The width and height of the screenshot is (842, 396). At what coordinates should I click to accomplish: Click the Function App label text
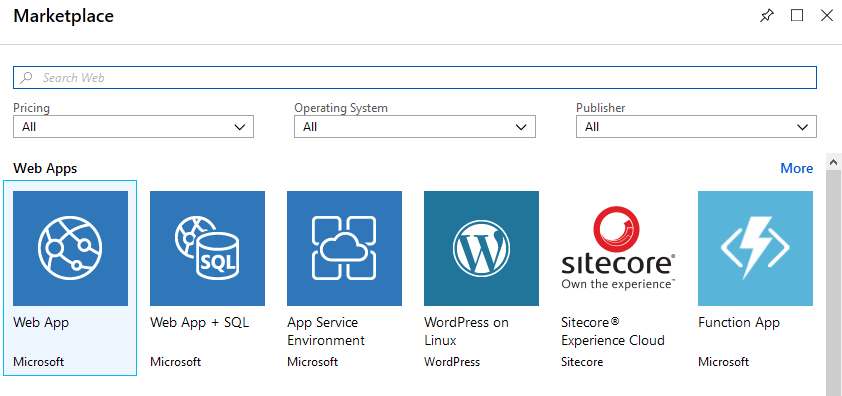point(739,322)
